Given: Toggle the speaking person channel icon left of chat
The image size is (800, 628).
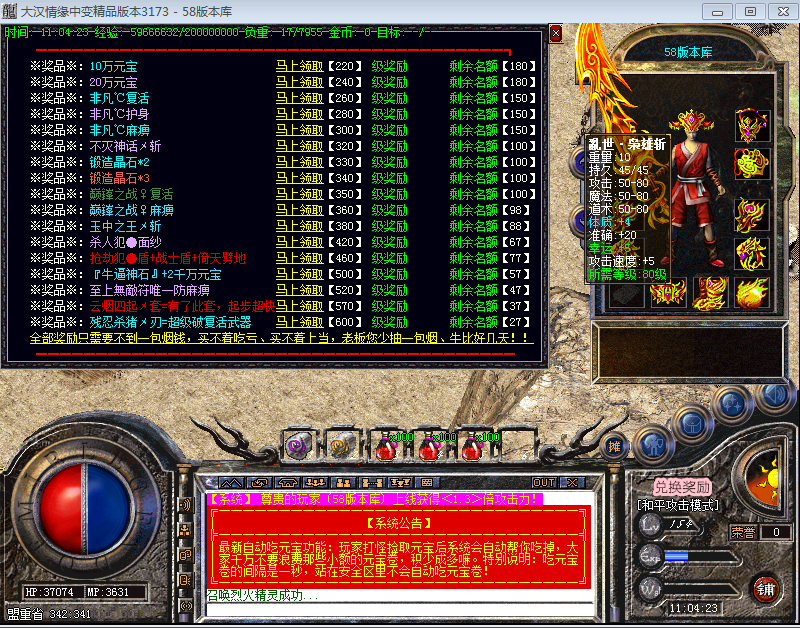Looking at the screenshot, I should click(x=185, y=580).
